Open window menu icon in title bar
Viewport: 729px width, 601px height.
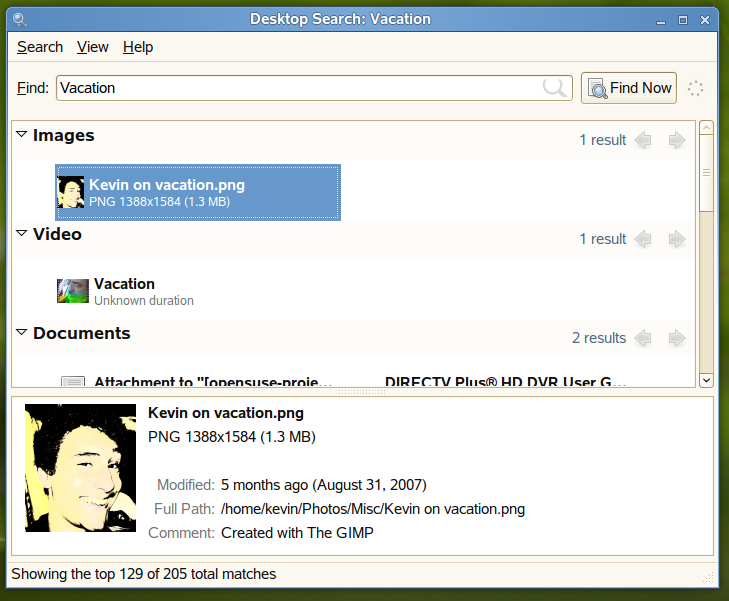click(x=20, y=19)
